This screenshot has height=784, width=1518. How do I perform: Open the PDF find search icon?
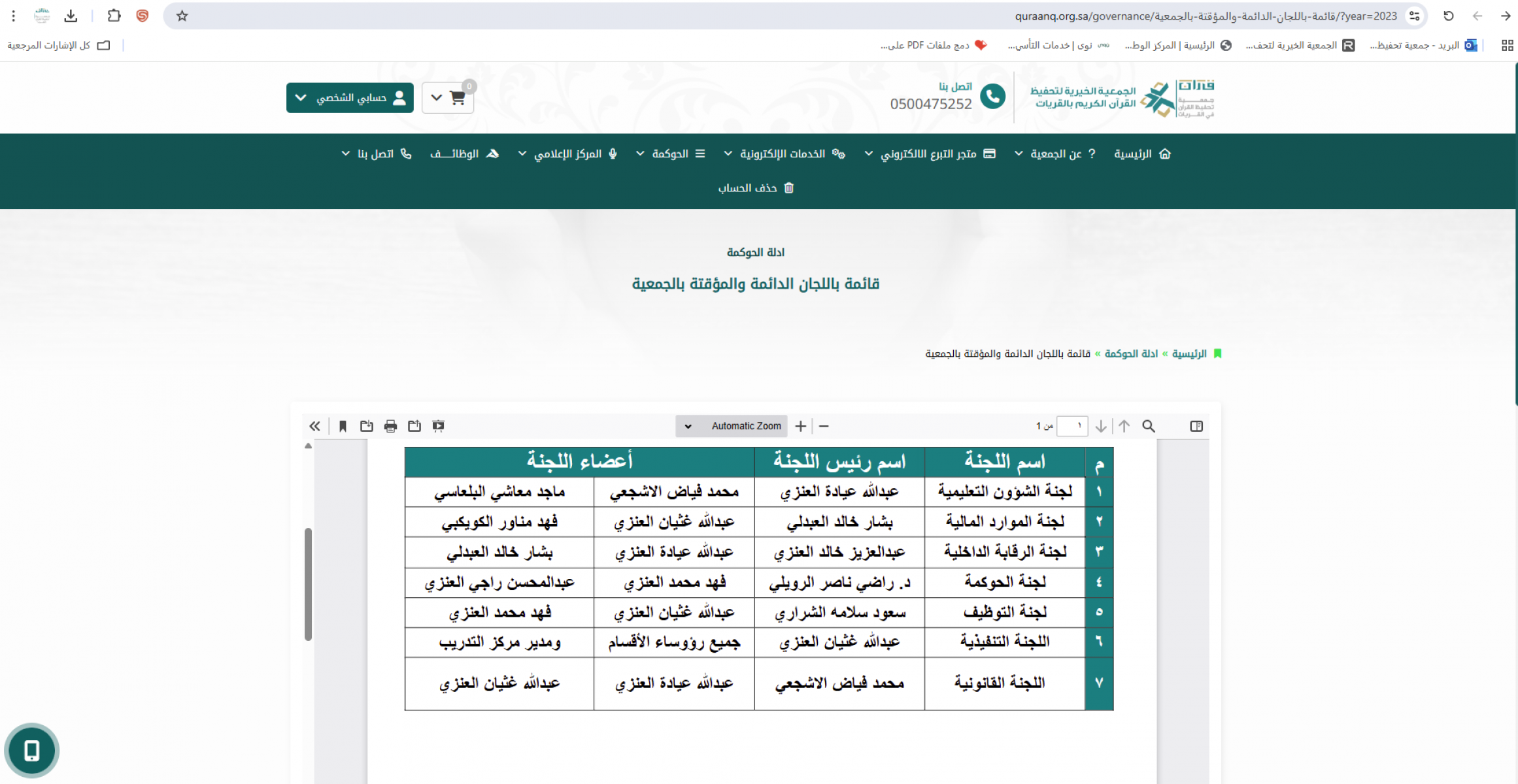click(x=1149, y=426)
